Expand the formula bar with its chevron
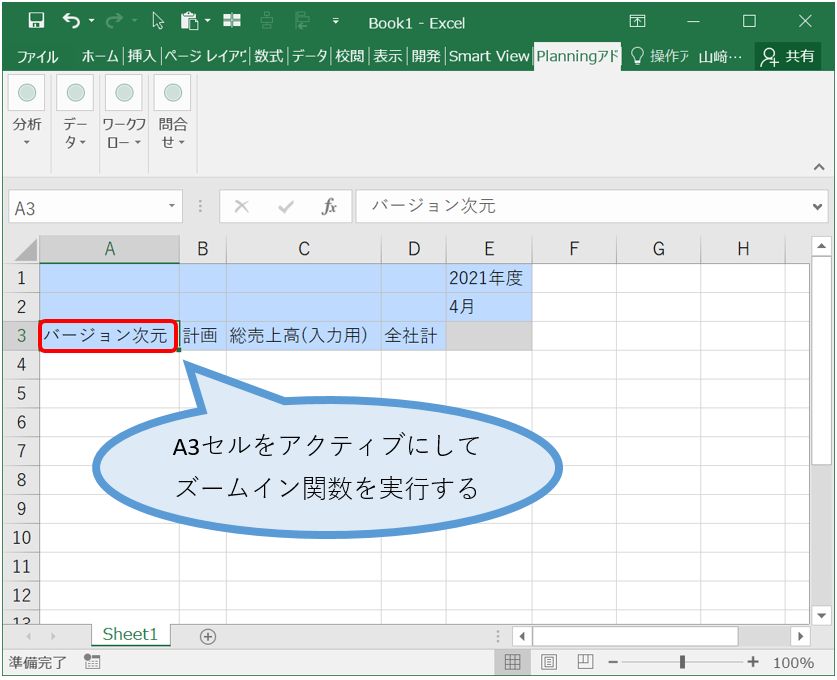The height and width of the screenshot is (680, 837). click(x=819, y=207)
